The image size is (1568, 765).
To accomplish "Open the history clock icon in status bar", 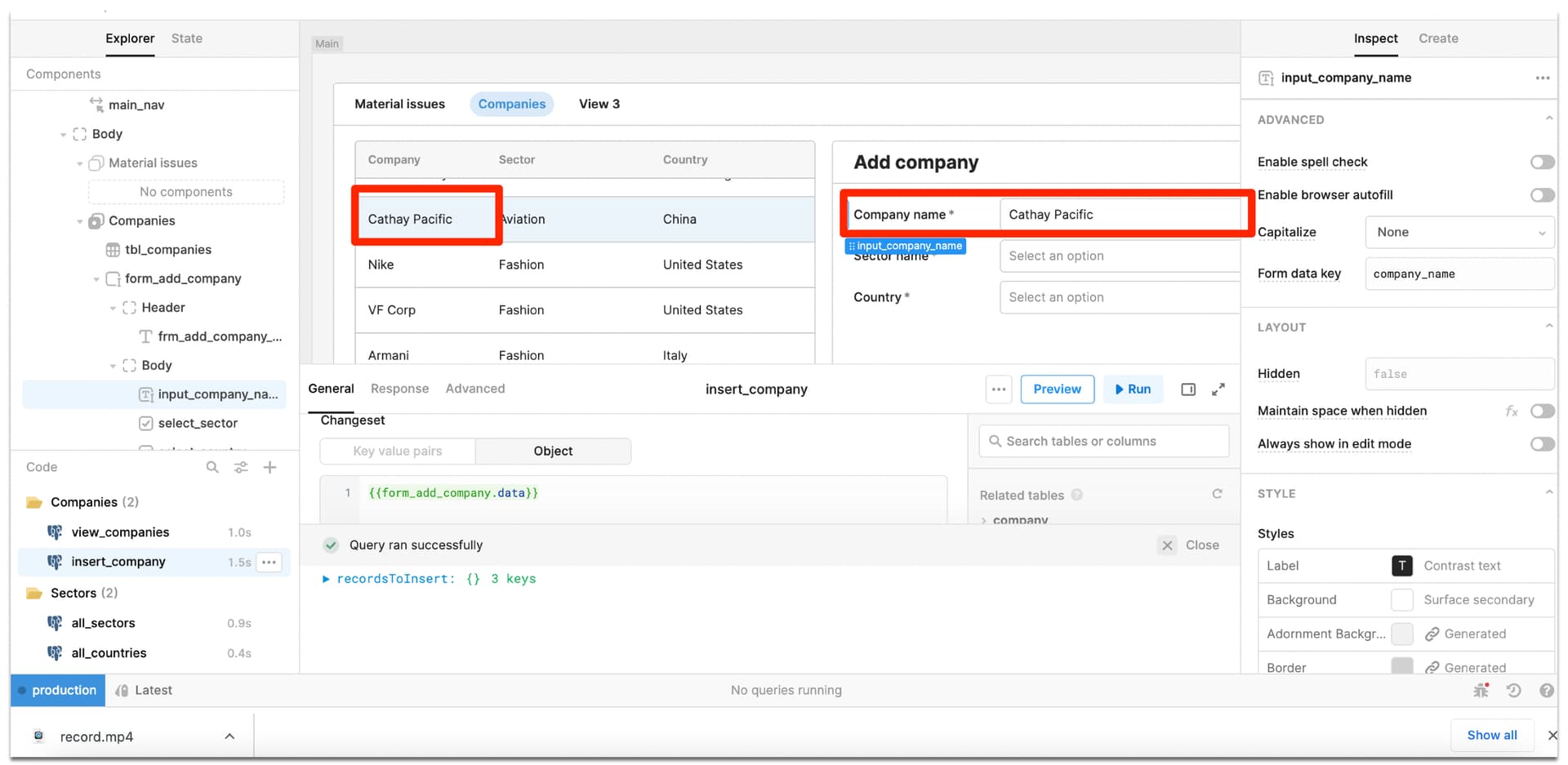I will pyautogui.click(x=1513, y=690).
